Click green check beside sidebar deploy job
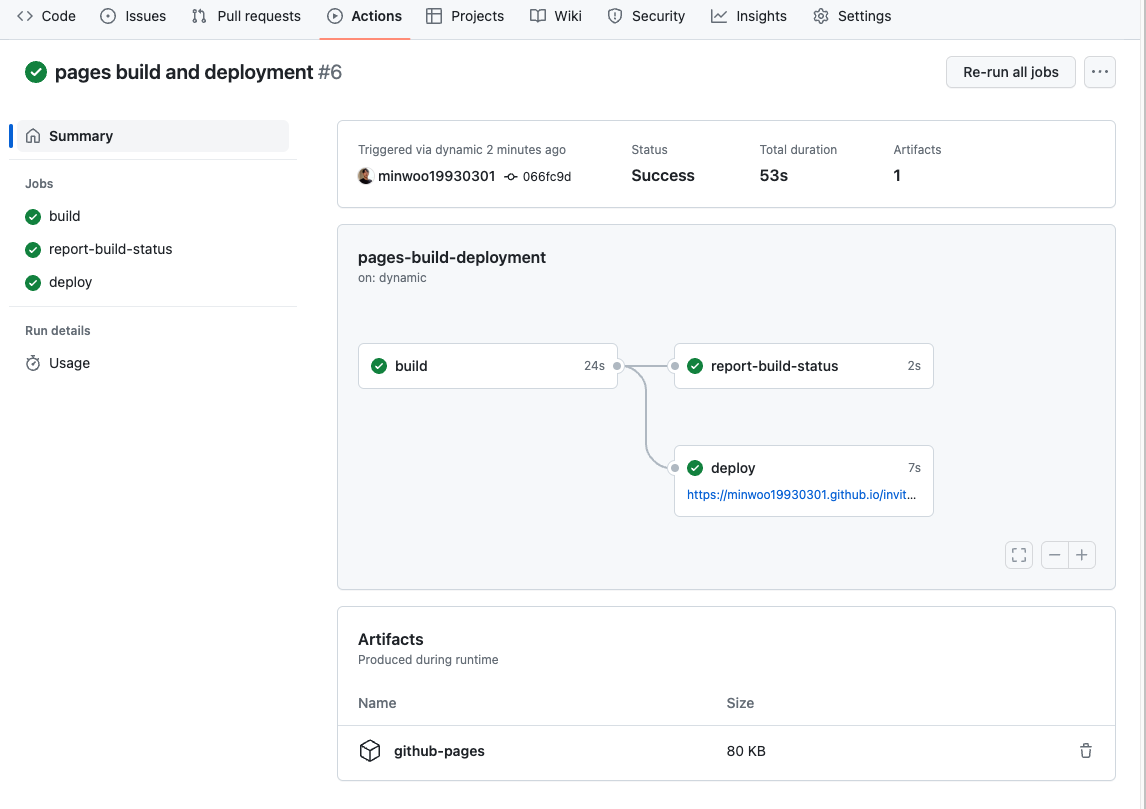Viewport: 1146px width, 809px height. click(x=33, y=283)
